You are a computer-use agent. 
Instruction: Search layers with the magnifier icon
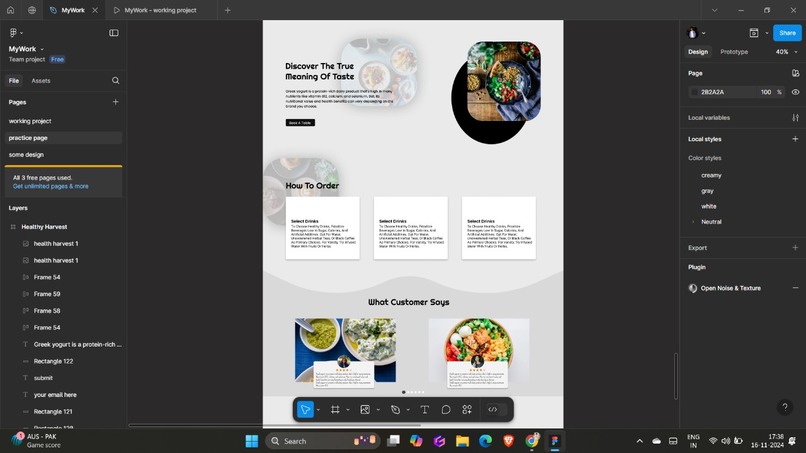[116, 80]
